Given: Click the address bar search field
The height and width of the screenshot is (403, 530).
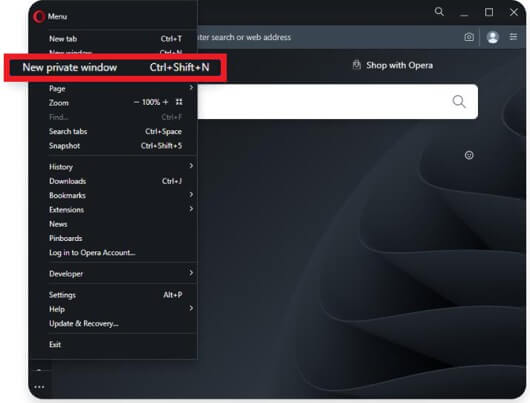Looking at the screenshot, I should (x=328, y=37).
